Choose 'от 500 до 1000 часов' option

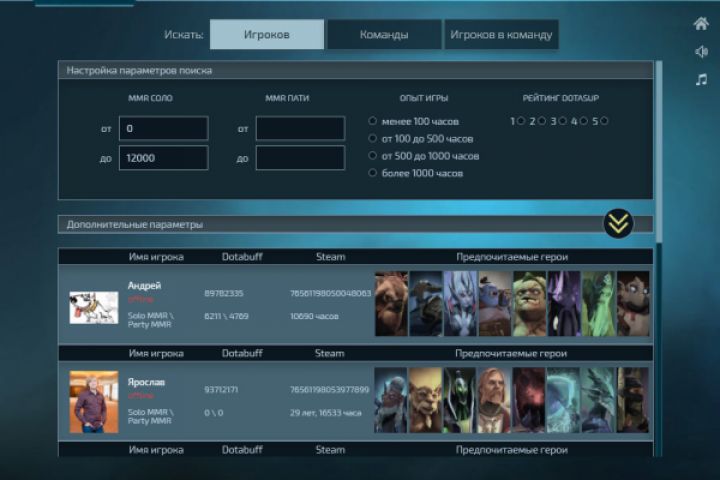click(x=372, y=156)
